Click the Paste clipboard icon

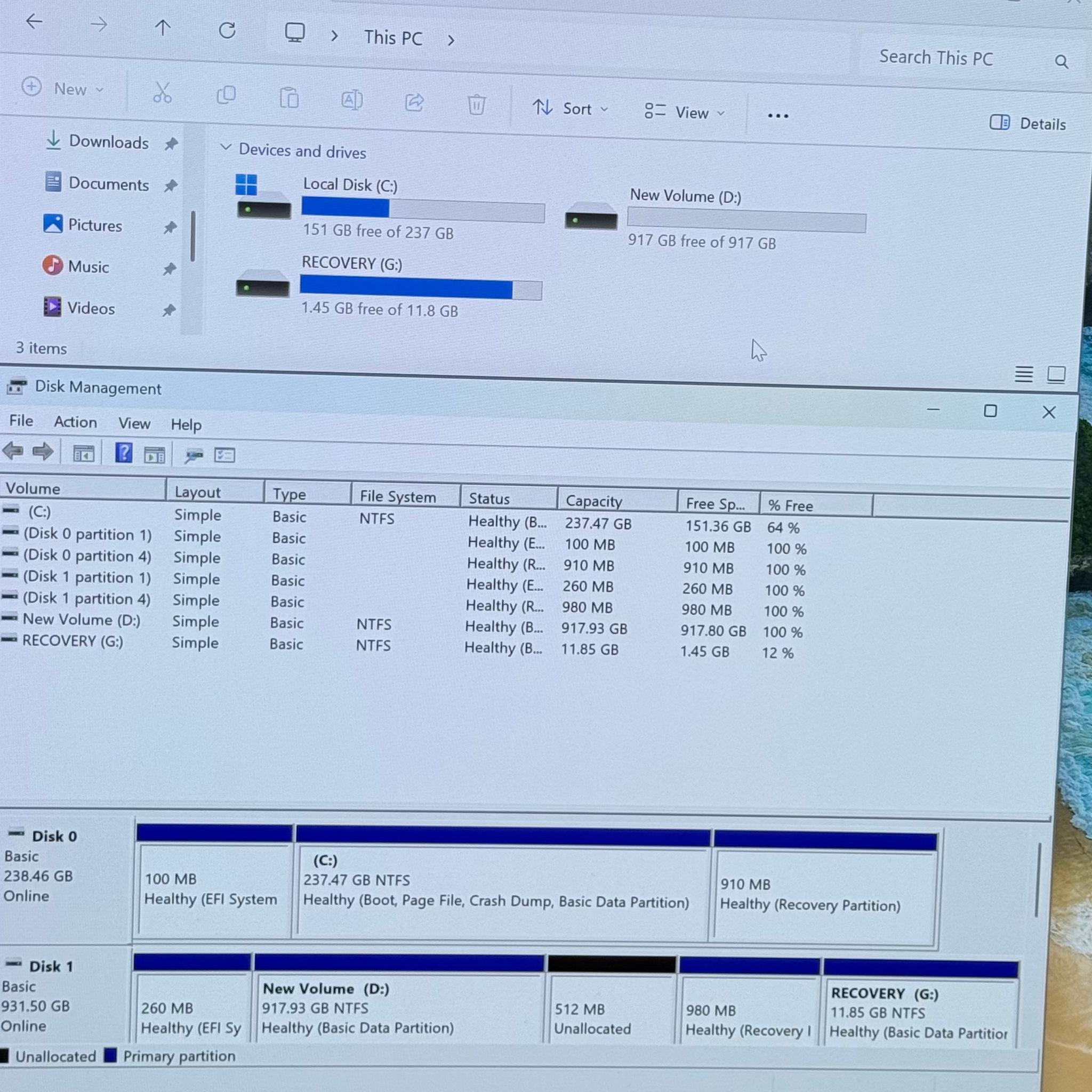pyautogui.click(x=289, y=98)
